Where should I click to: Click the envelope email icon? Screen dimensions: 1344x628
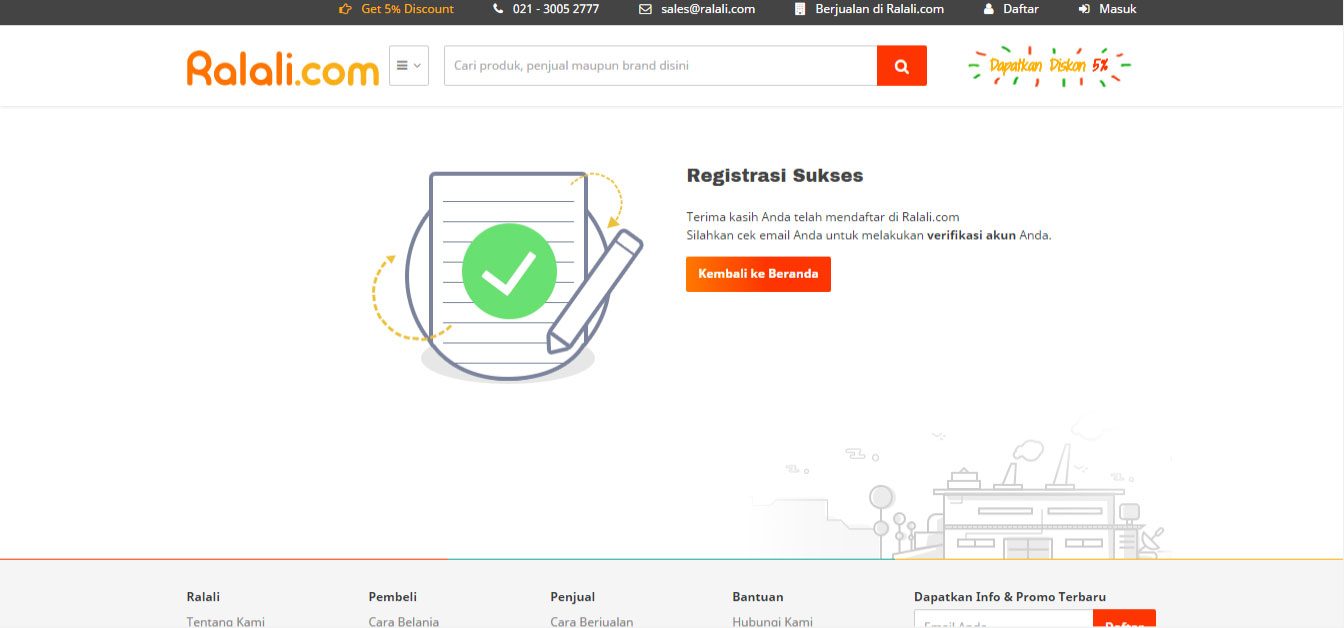(645, 9)
